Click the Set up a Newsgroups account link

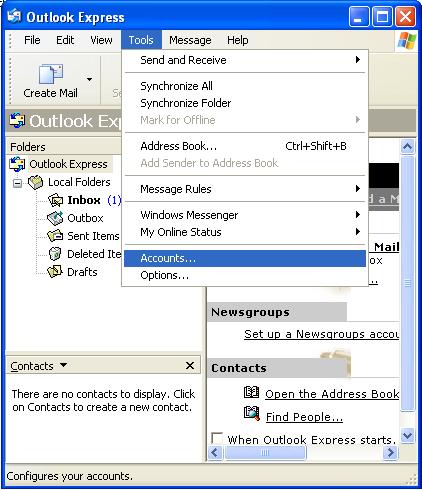point(321,334)
